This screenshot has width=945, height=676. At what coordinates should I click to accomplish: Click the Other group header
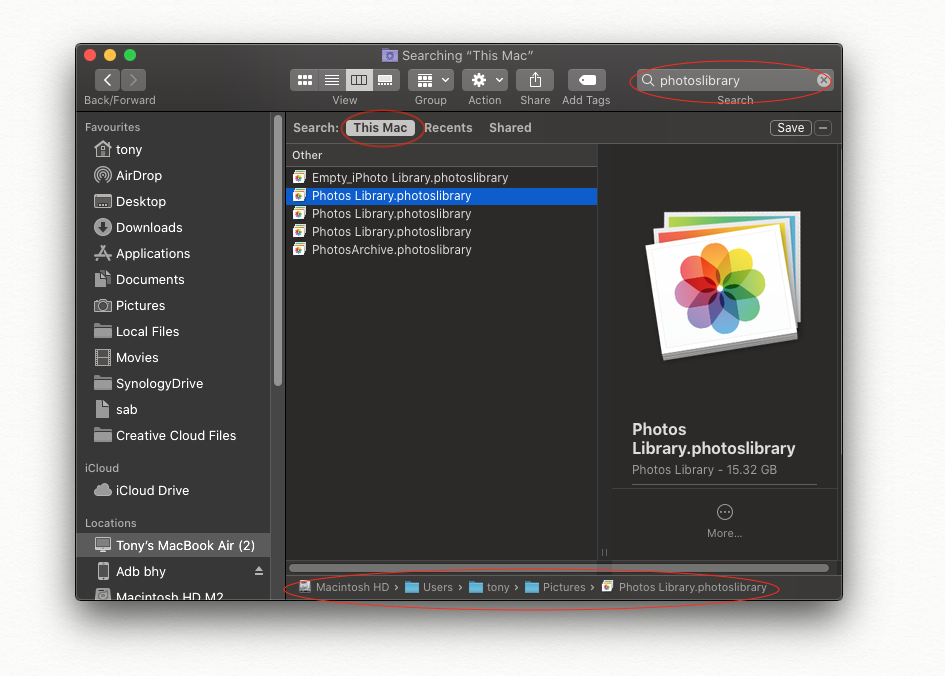click(442, 155)
